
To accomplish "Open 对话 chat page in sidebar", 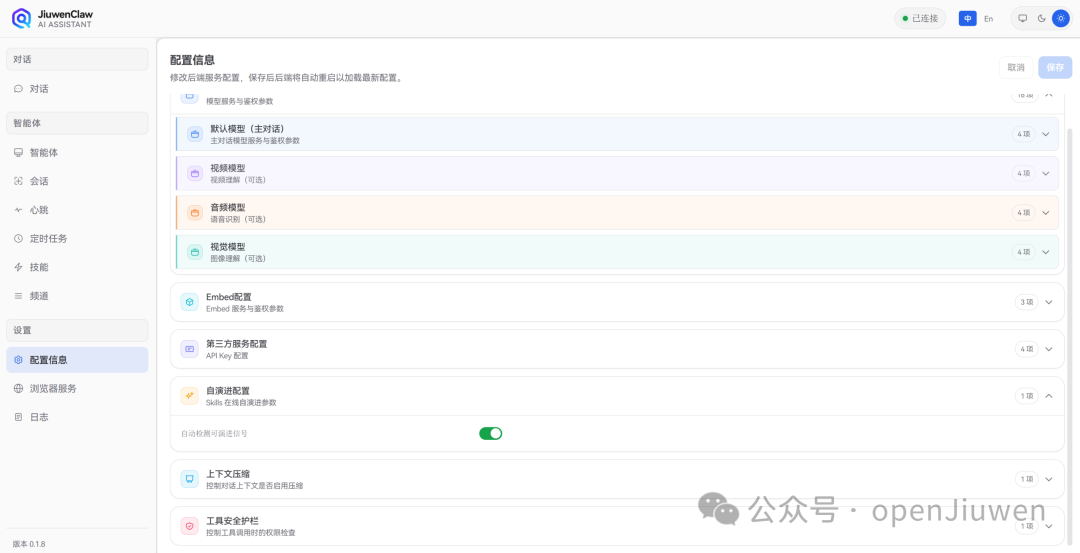I will click(77, 89).
